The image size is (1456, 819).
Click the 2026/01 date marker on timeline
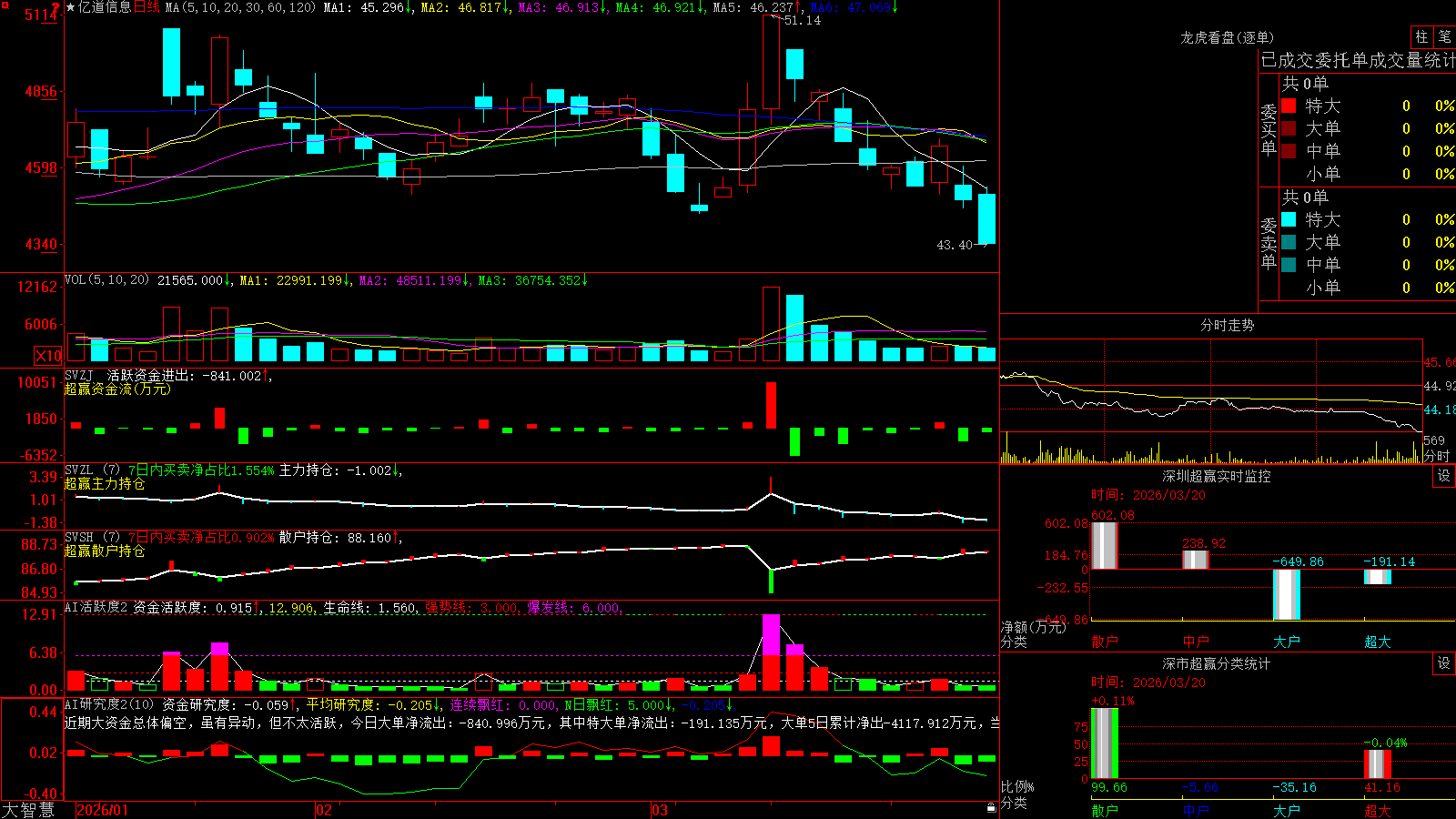(x=103, y=810)
